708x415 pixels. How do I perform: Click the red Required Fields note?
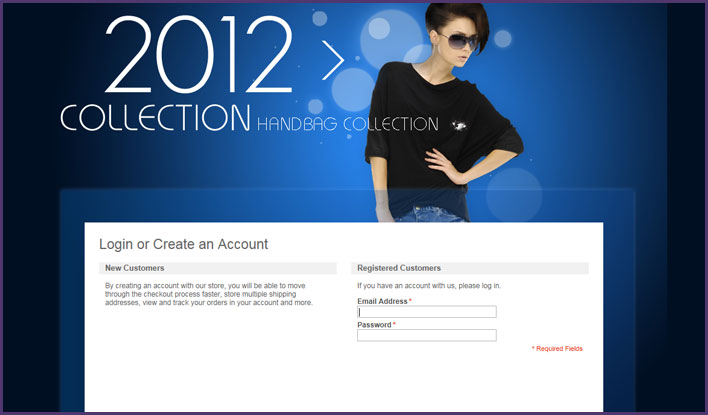pos(557,349)
